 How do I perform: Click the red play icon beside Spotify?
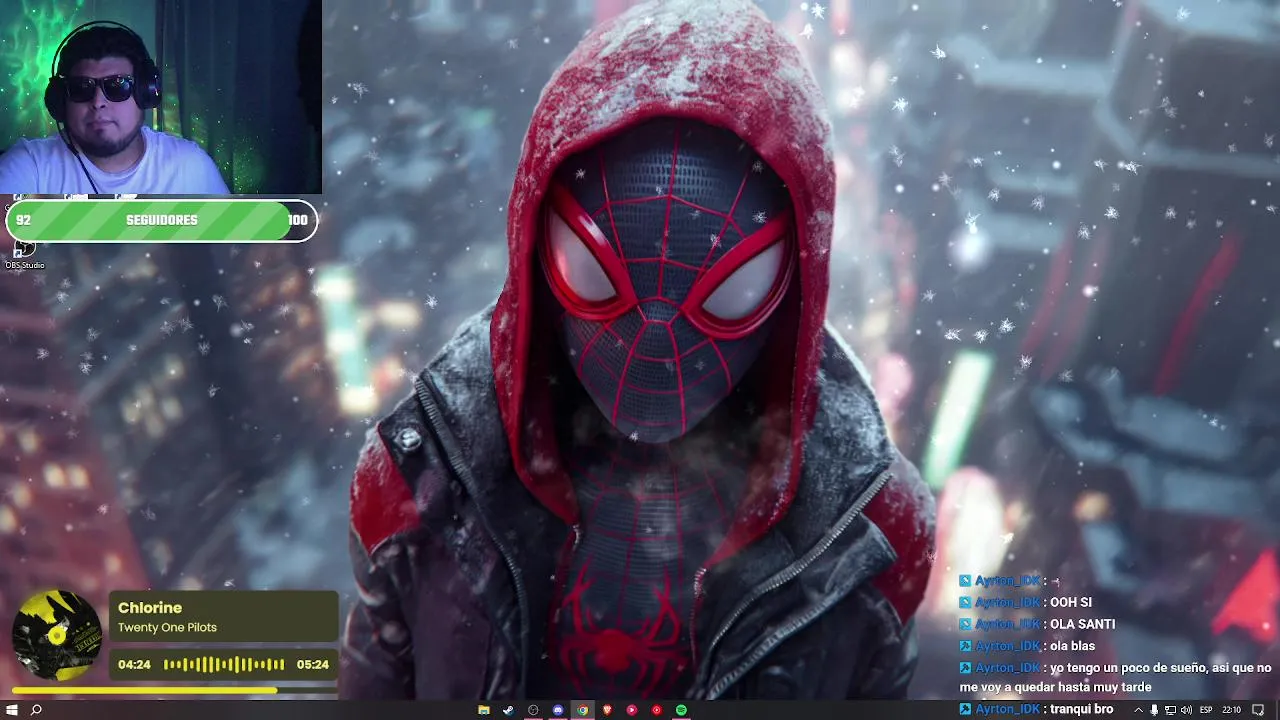click(656, 710)
